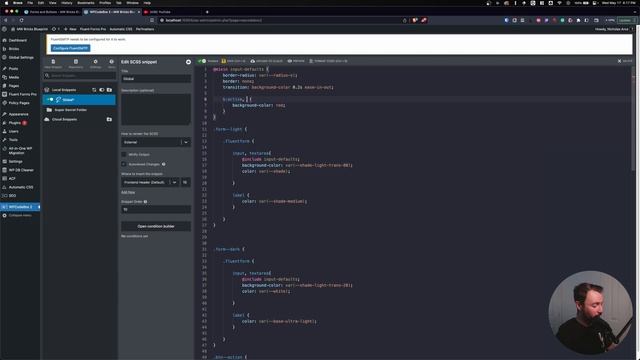
Task: Toggle the Autoreload Changes checkbox
Action: [x=124, y=164]
